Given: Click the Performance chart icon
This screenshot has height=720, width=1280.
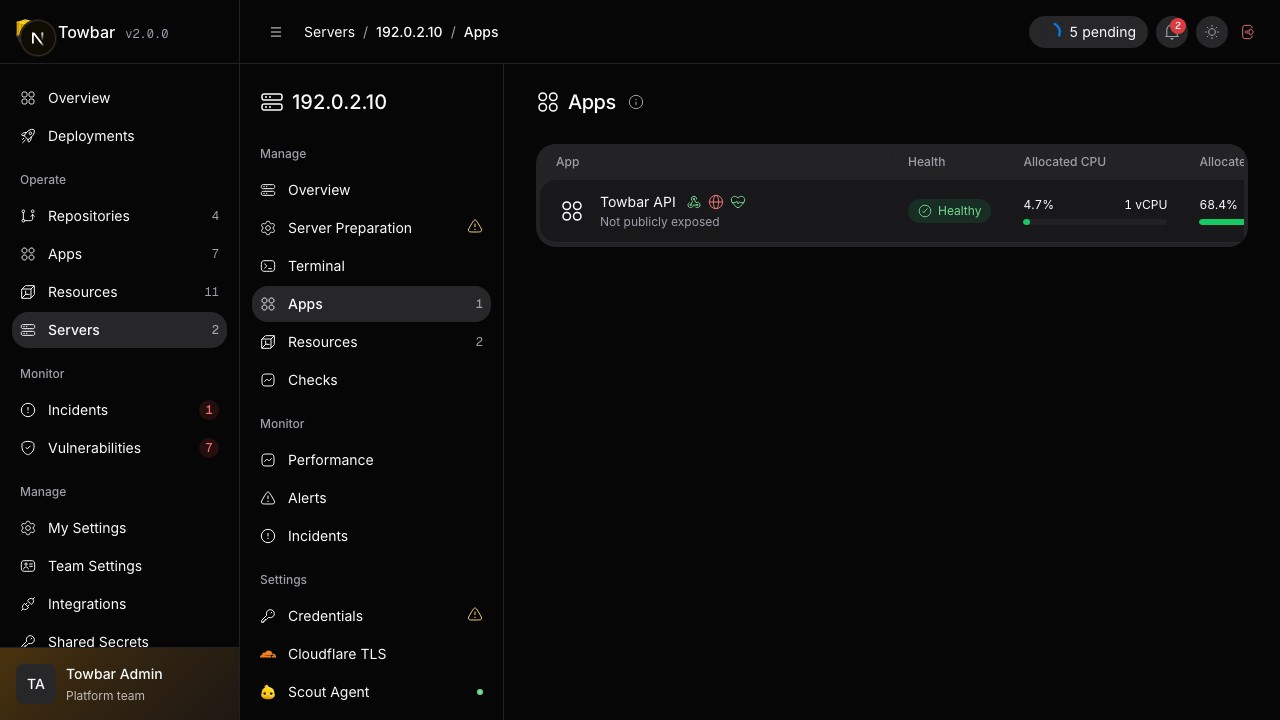Looking at the screenshot, I should [x=268, y=460].
